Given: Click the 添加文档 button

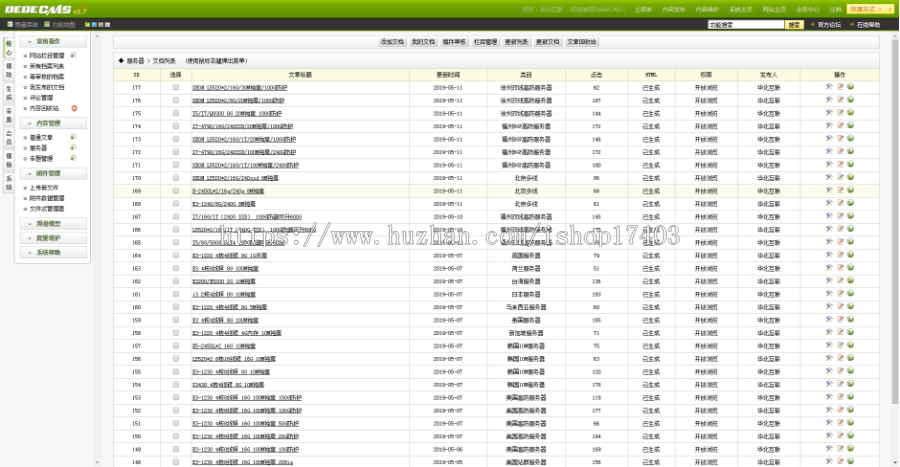Looking at the screenshot, I should [x=392, y=43].
